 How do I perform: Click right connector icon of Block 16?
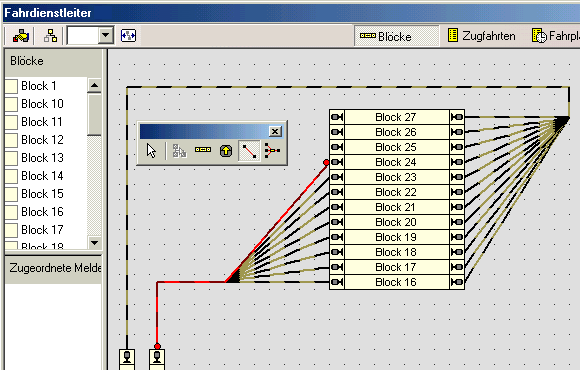(457, 282)
